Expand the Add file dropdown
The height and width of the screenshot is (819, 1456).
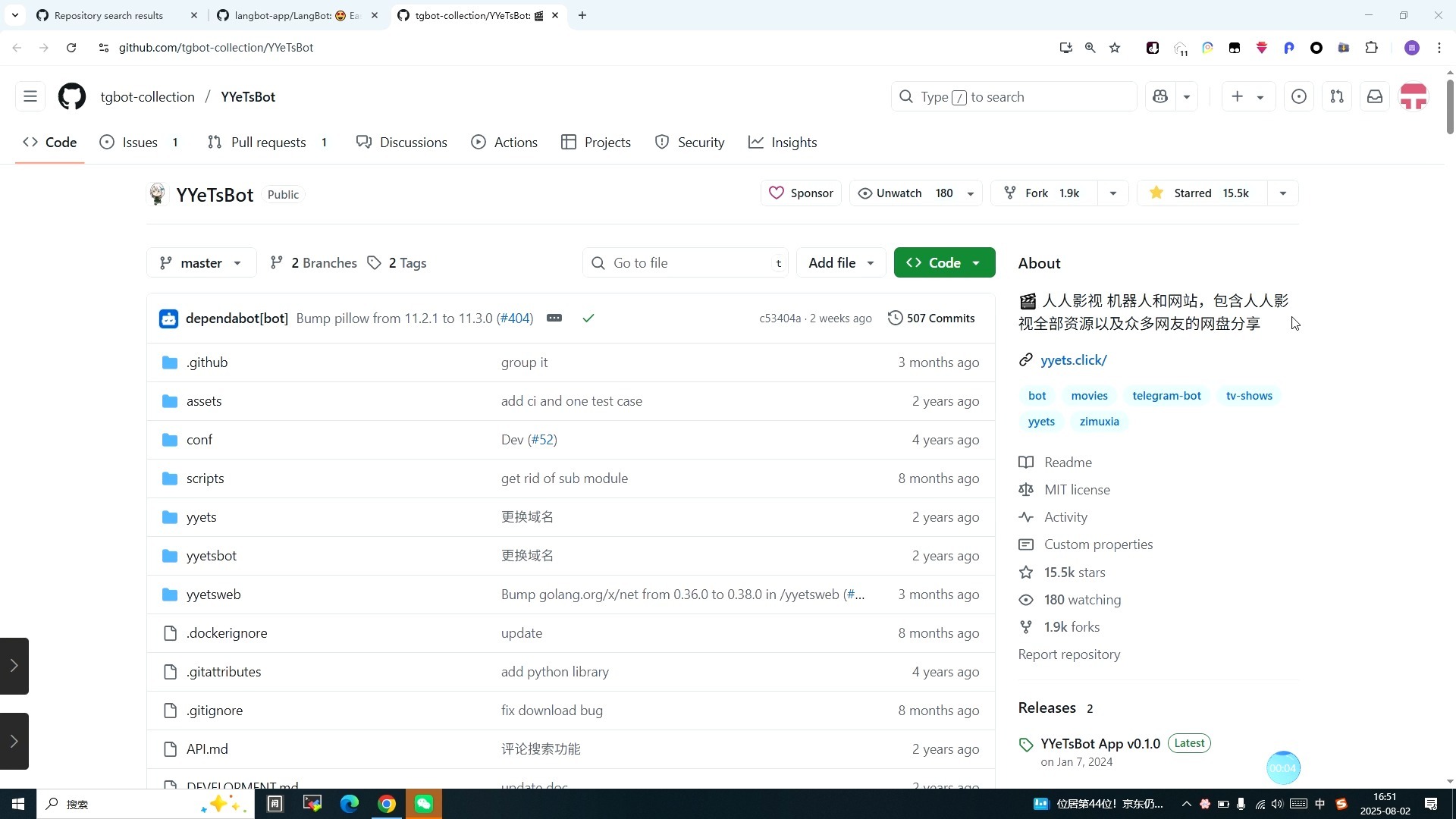(841, 263)
